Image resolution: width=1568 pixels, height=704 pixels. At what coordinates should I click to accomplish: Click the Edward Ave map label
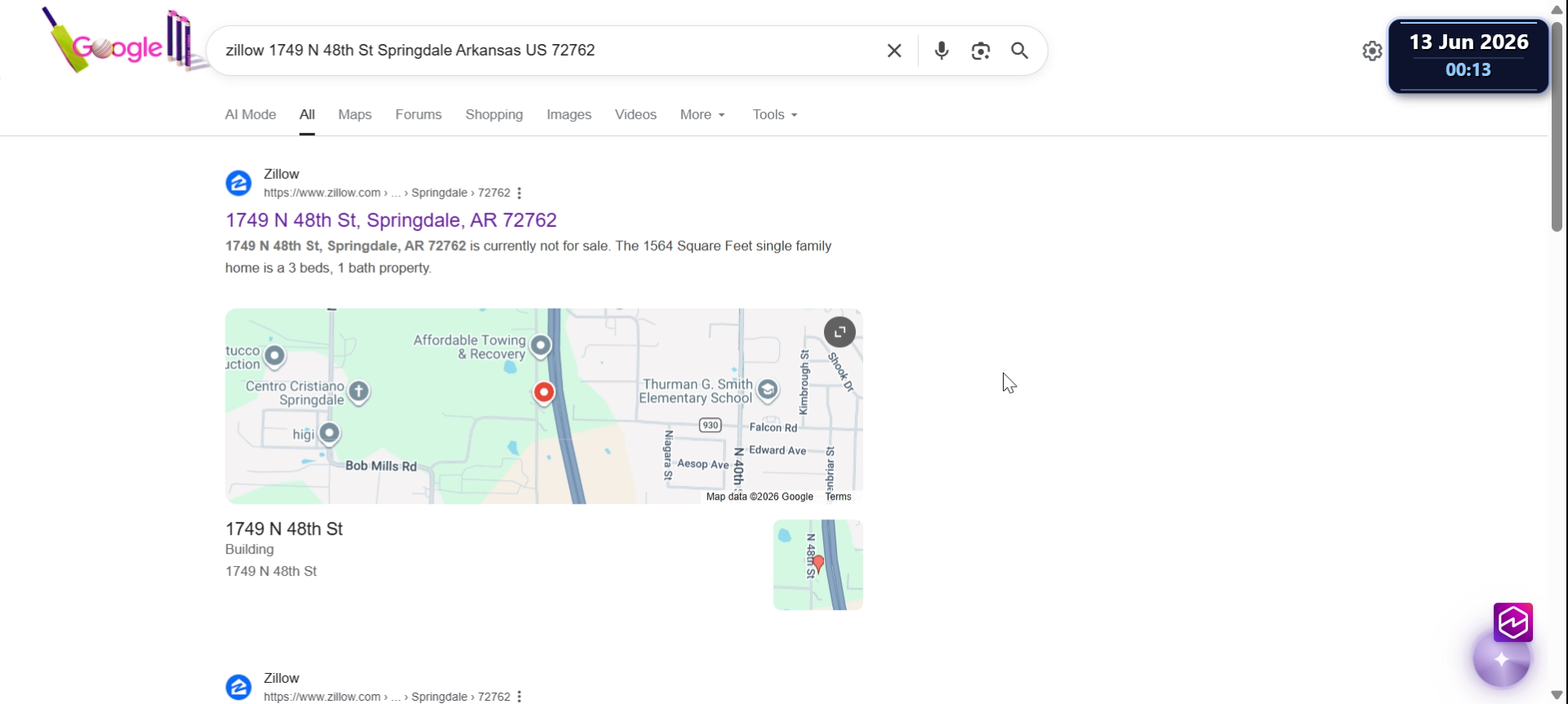coord(777,450)
